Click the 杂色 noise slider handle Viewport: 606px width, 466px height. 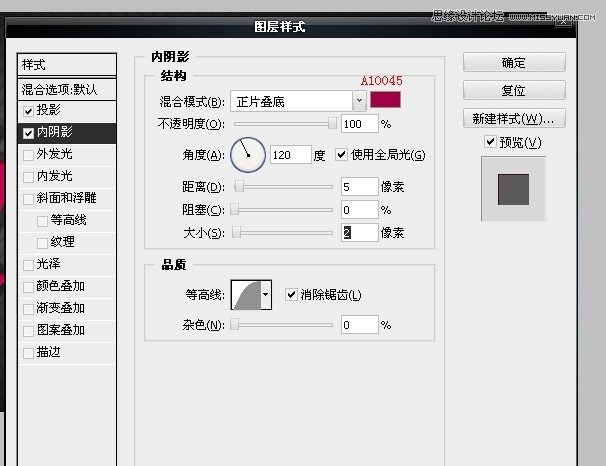pyautogui.click(x=235, y=324)
